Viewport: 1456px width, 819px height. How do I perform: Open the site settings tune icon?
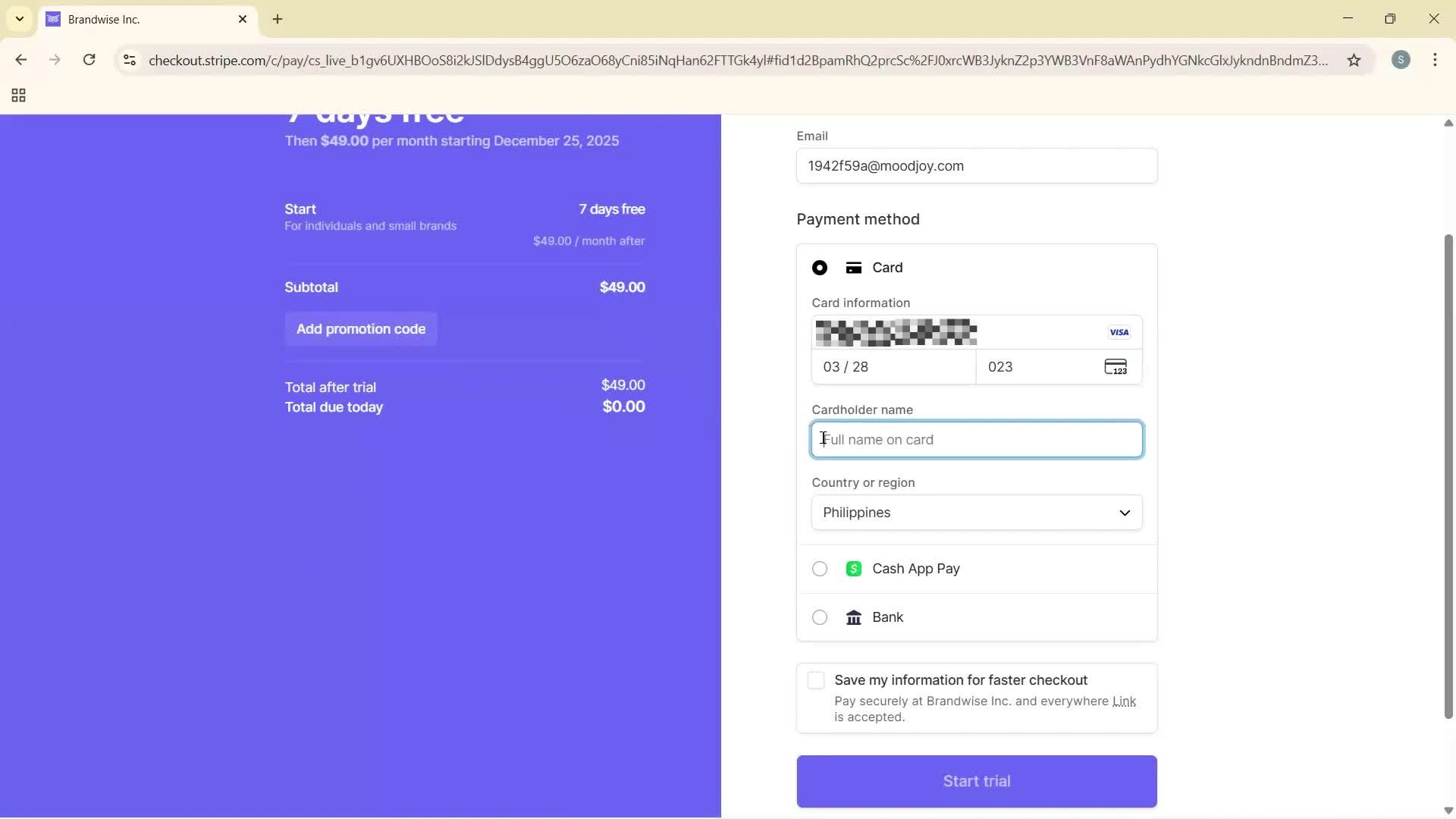coord(129,61)
